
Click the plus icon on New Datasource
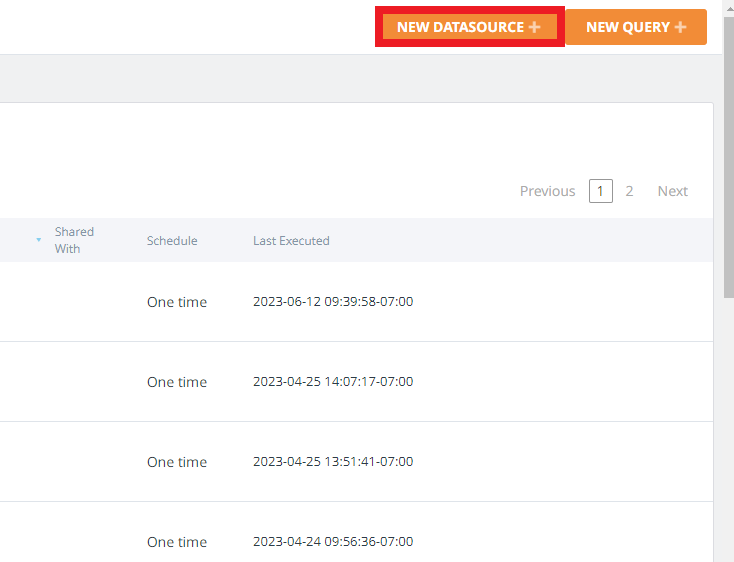click(535, 27)
